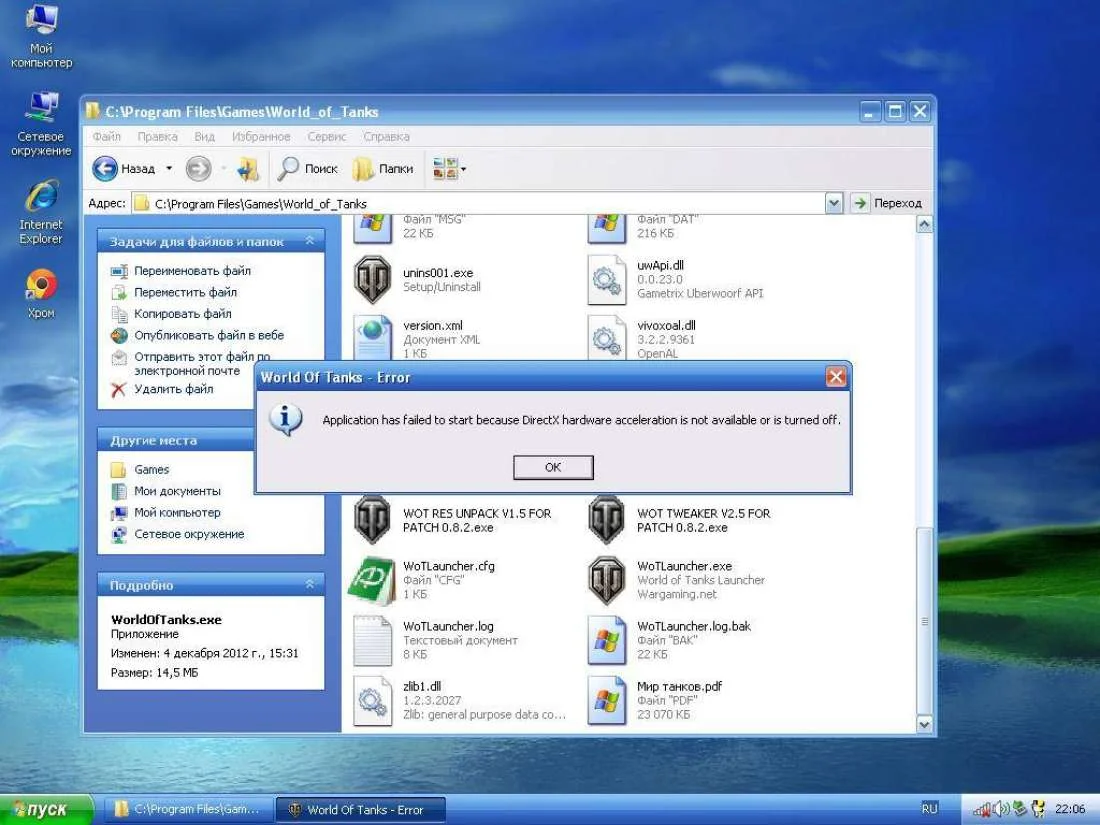Select the zlib1.dll file icon
The width and height of the screenshot is (1100, 825).
pos(372,700)
